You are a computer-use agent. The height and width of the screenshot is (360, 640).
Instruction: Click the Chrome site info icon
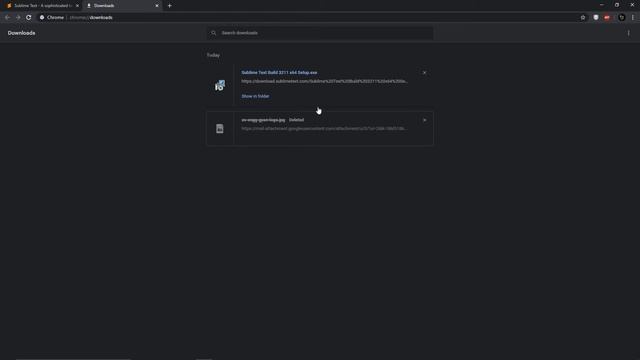[x=42, y=18]
